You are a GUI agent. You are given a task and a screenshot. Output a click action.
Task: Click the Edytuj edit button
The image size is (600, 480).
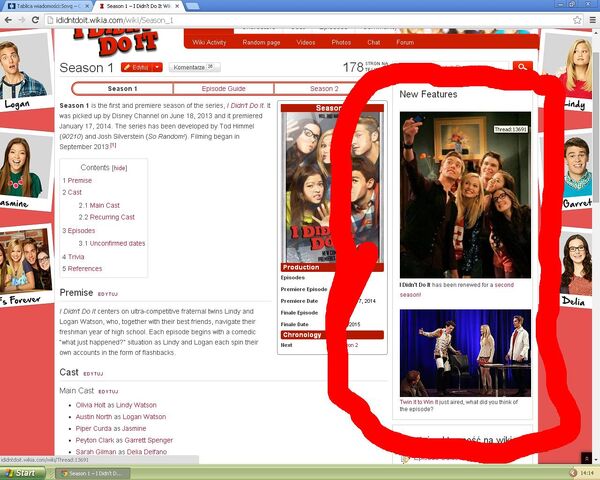click(x=137, y=67)
